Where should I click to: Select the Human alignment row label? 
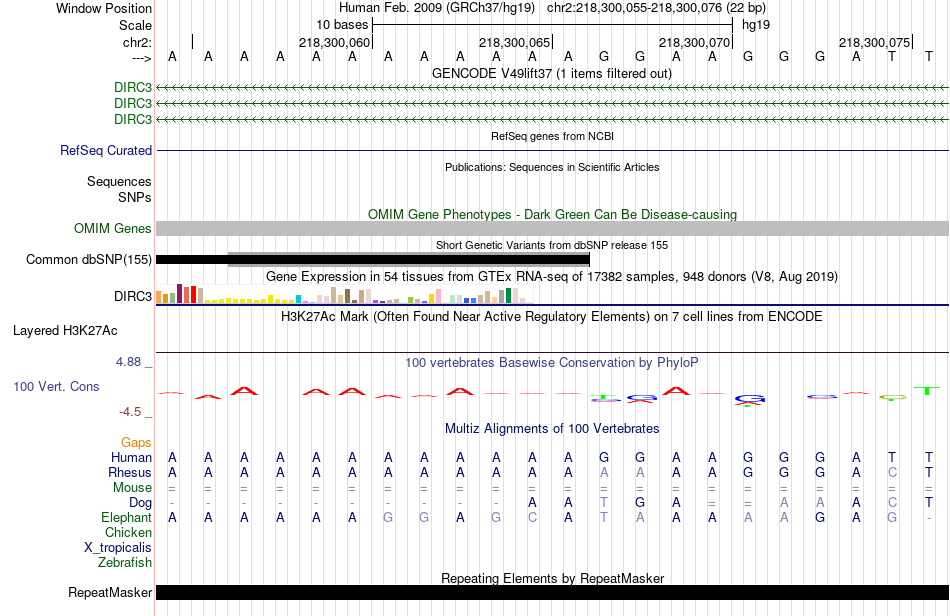pos(131,457)
